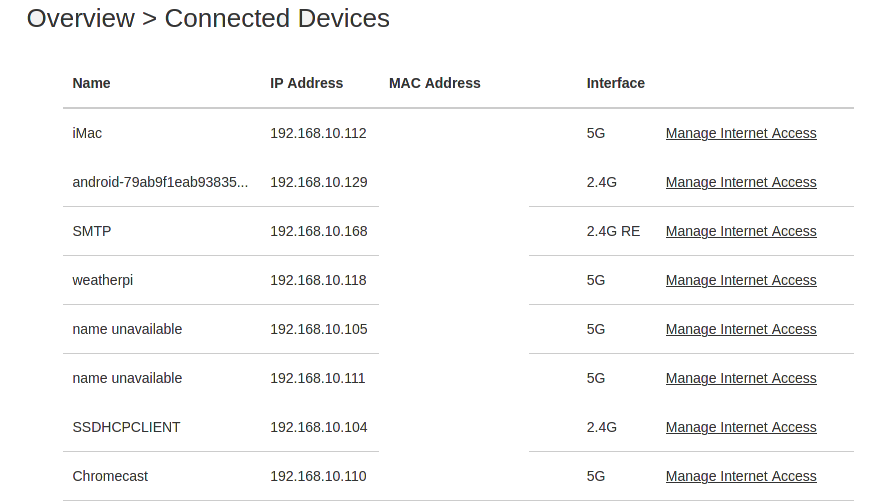Click the Name column header
893x502 pixels.
(91, 83)
